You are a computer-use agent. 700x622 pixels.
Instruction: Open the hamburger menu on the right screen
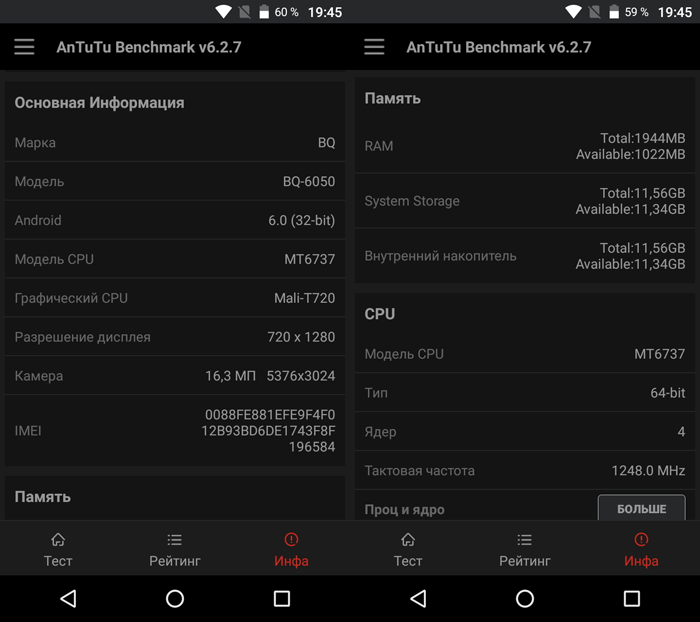(374, 47)
